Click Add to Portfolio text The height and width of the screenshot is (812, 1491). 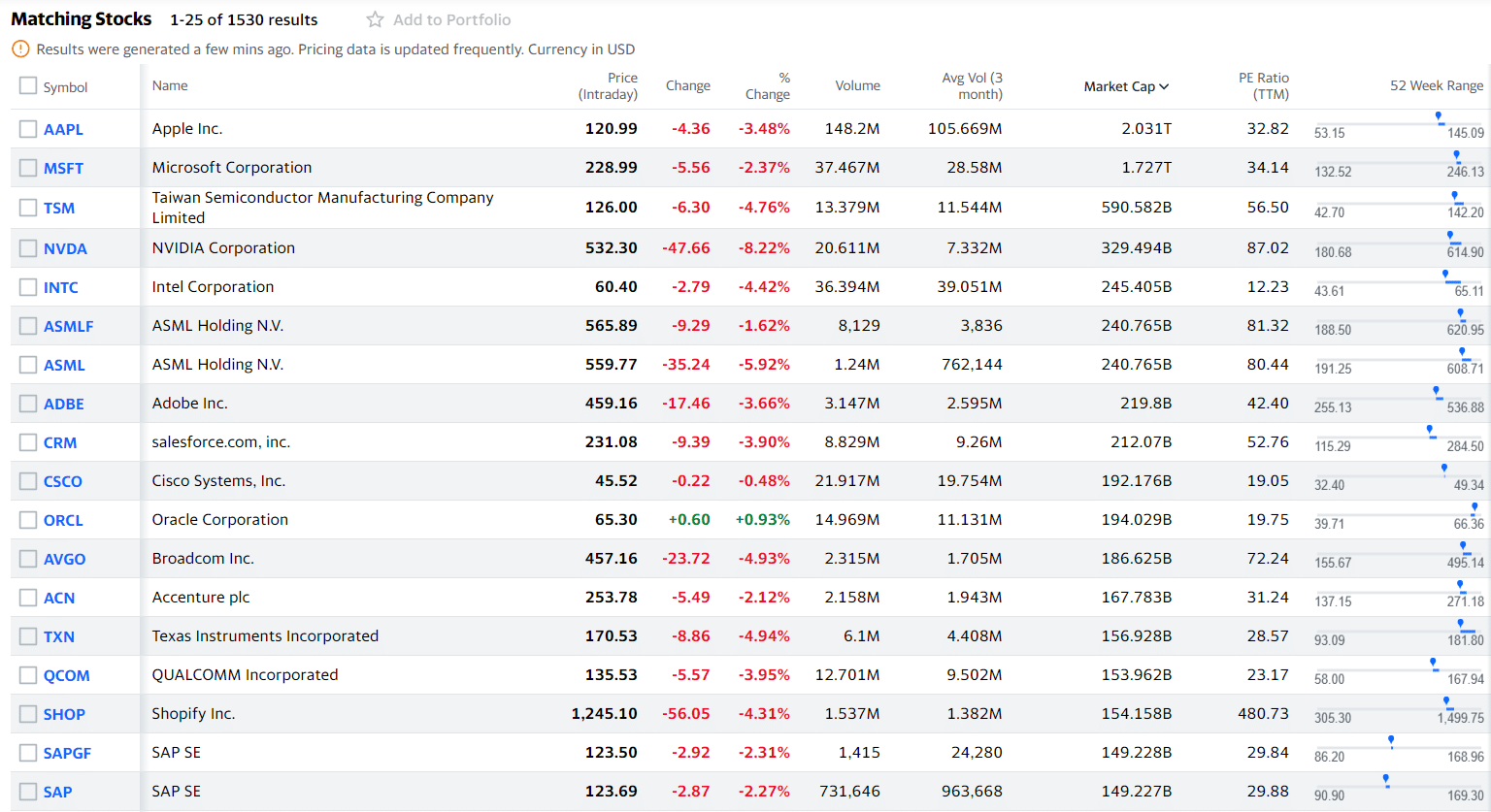(452, 19)
